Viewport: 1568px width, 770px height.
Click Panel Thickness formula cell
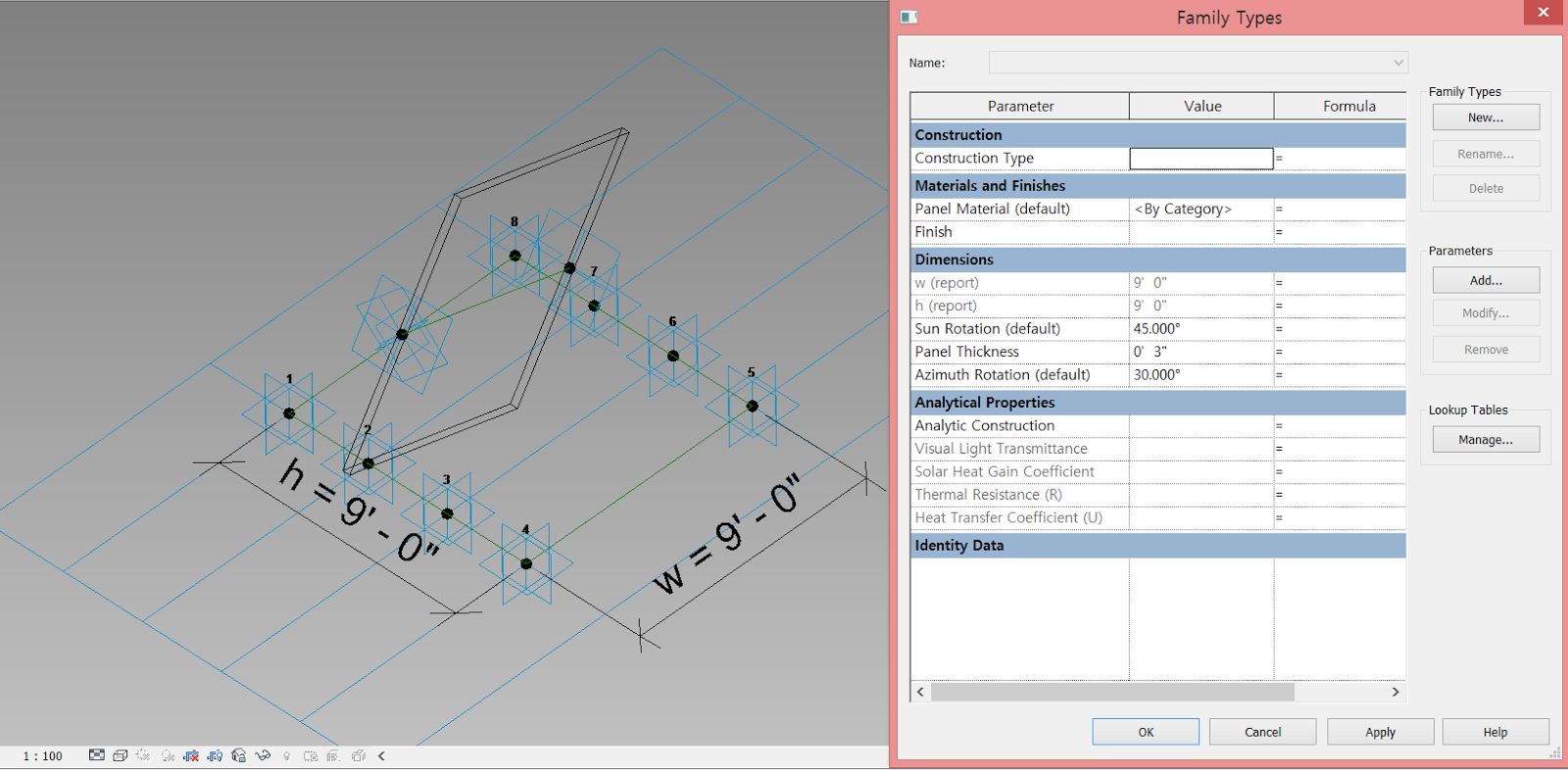coord(1340,352)
